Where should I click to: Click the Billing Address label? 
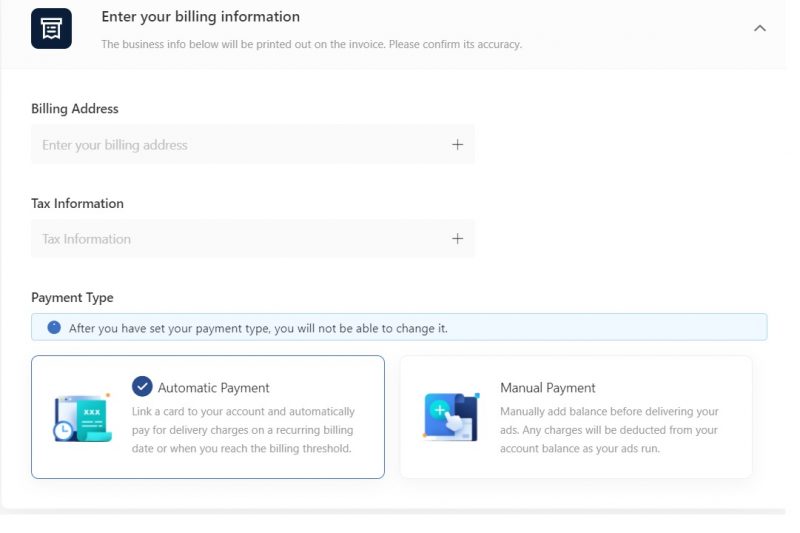pyautogui.click(x=75, y=109)
